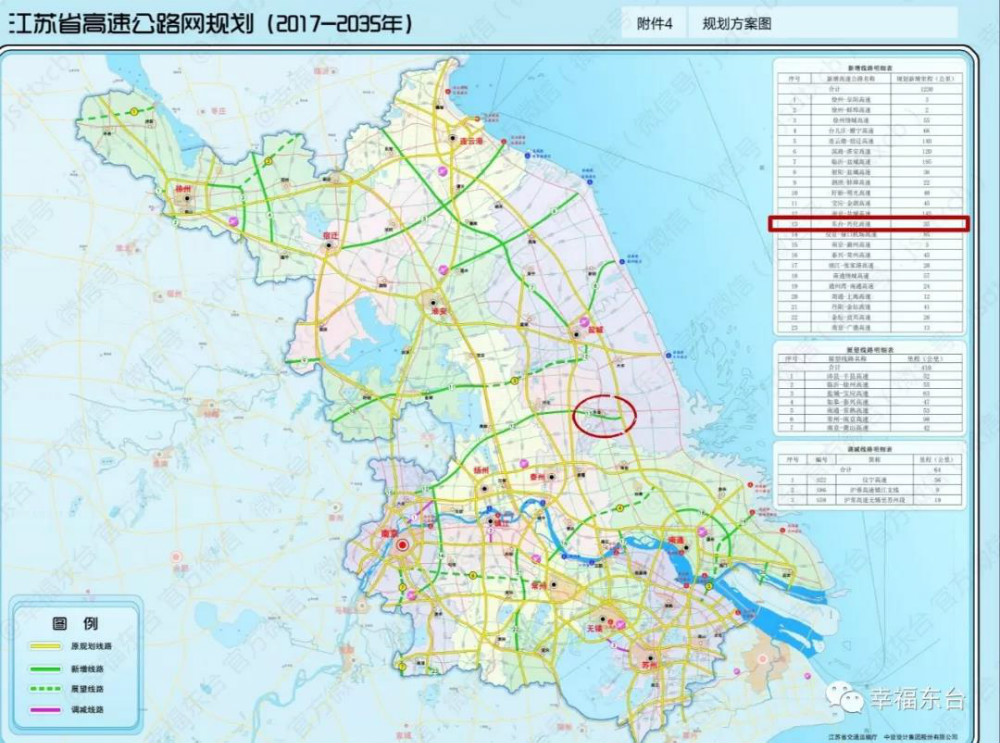Viewport: 1000px width, 743px height.
Task: Click the 常州 city label
Action: pyautogui.click(x=539, y=585)
